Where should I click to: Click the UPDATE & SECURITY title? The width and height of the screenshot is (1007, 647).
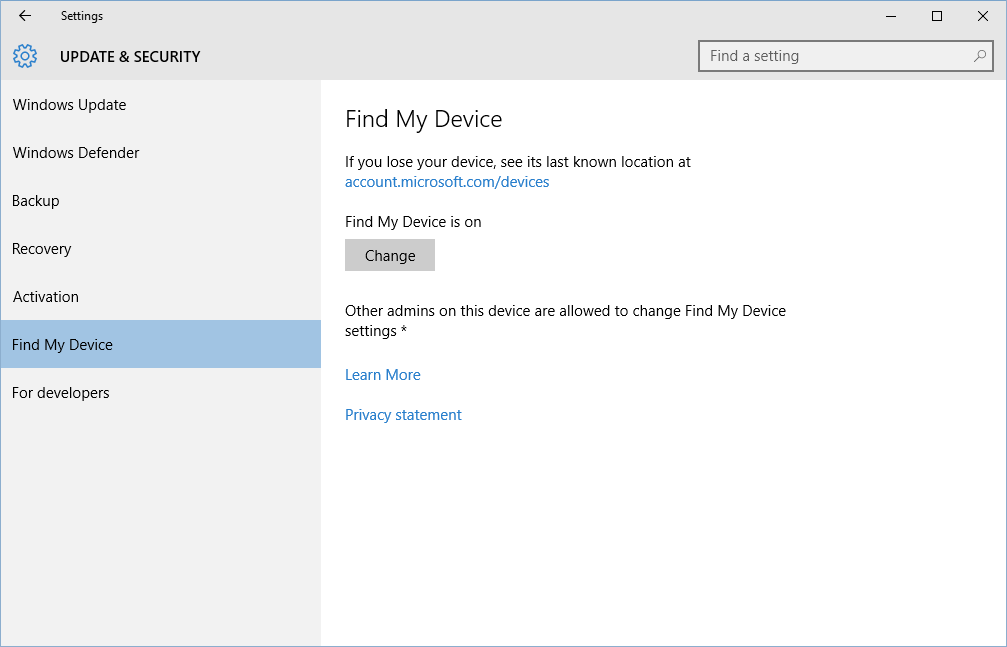pyautogui.click(x=130, y=57)
